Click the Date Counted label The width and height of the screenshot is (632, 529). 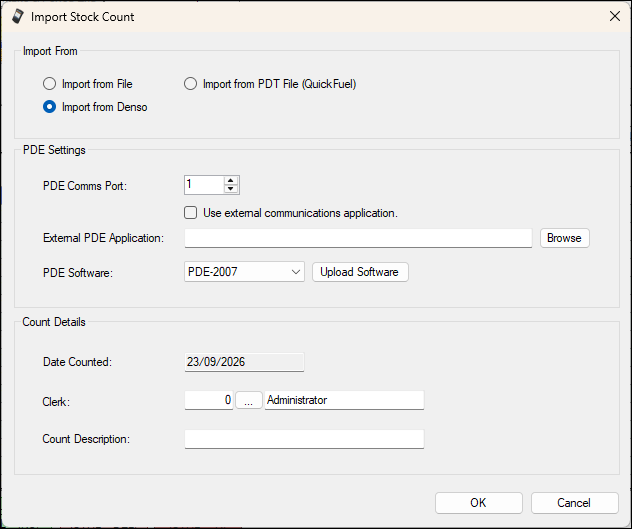click(77, 362)
